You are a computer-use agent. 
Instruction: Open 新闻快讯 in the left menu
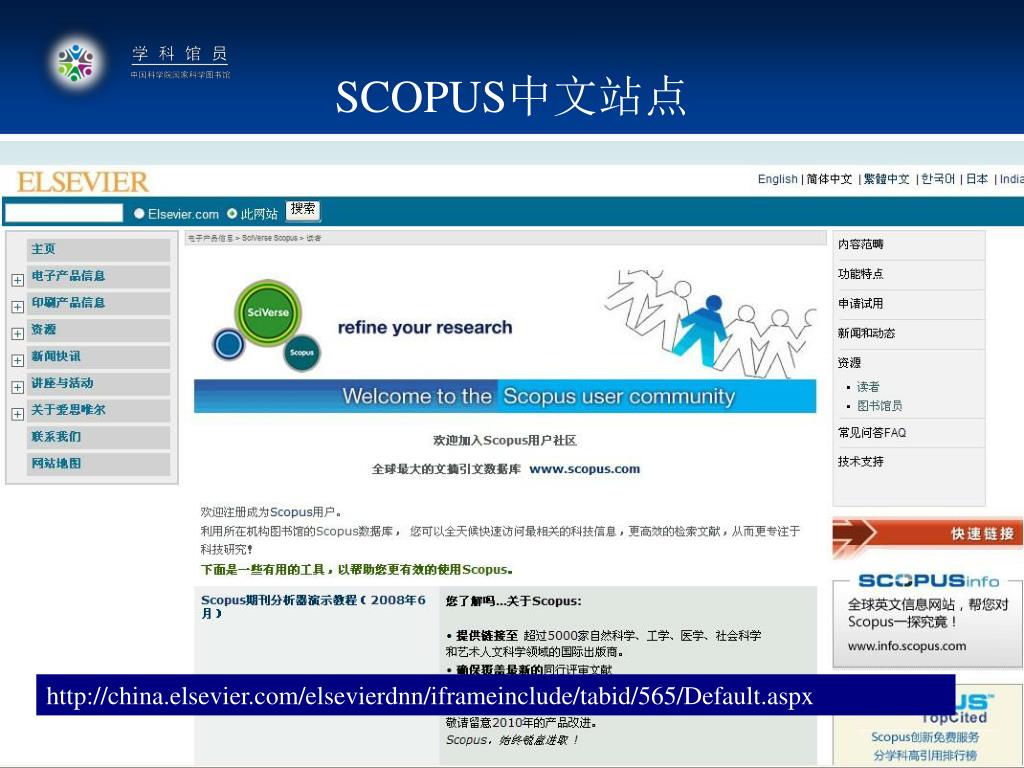[99, 357]
